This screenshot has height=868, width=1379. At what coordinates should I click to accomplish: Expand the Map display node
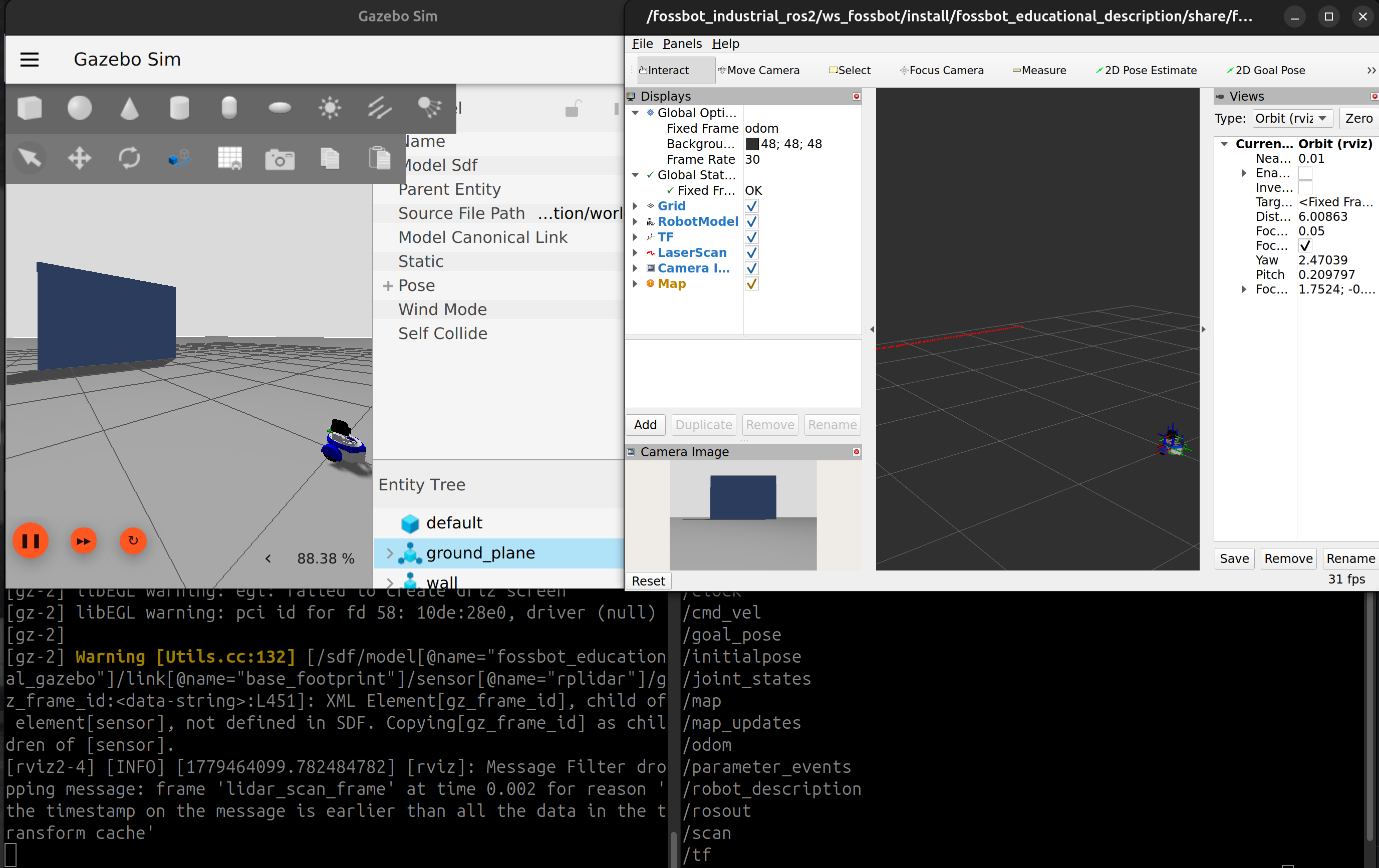pos(635,283)
